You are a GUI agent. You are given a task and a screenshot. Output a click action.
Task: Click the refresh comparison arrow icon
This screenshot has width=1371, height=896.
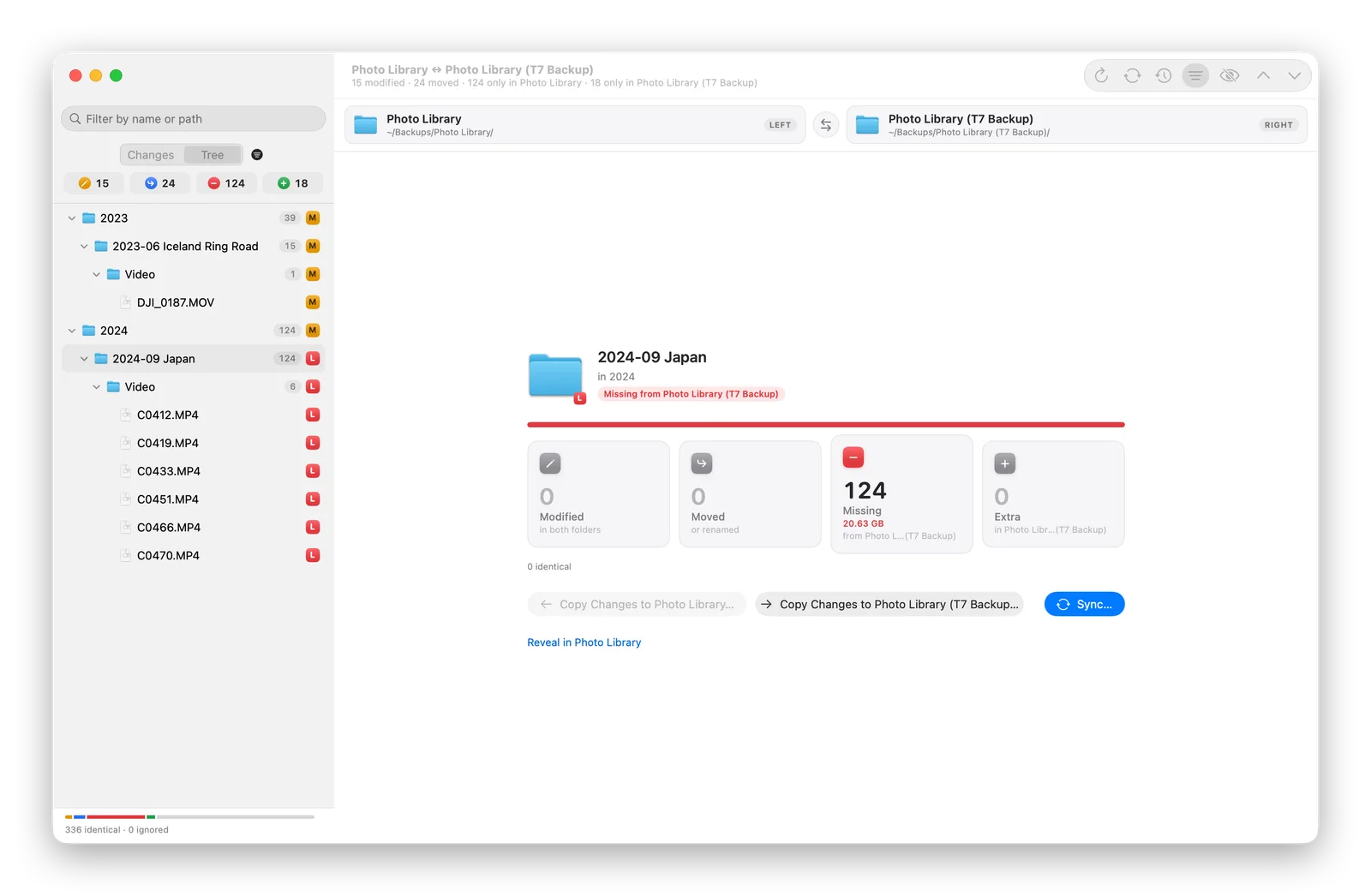tap(1101, 76)
